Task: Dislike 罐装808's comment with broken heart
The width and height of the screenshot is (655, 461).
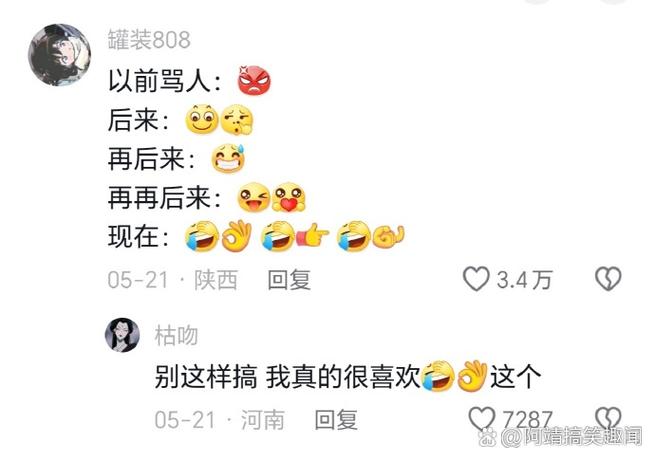Action: click(608, 279)
